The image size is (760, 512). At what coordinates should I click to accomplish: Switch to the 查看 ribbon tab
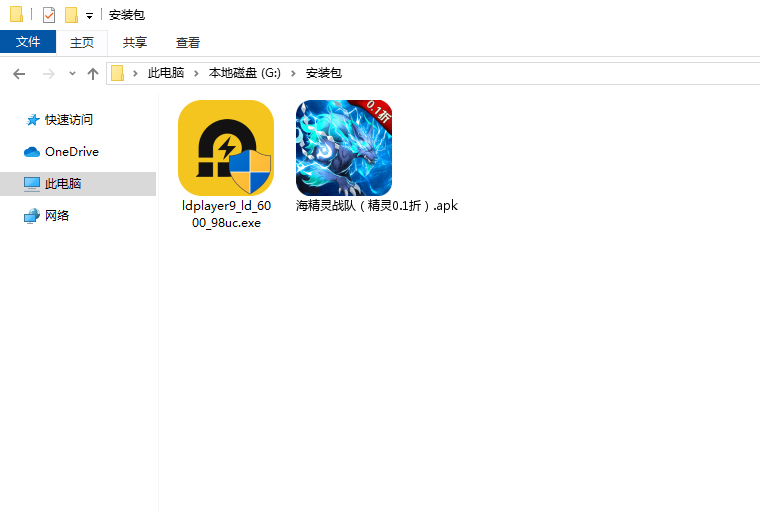(188, 42)
